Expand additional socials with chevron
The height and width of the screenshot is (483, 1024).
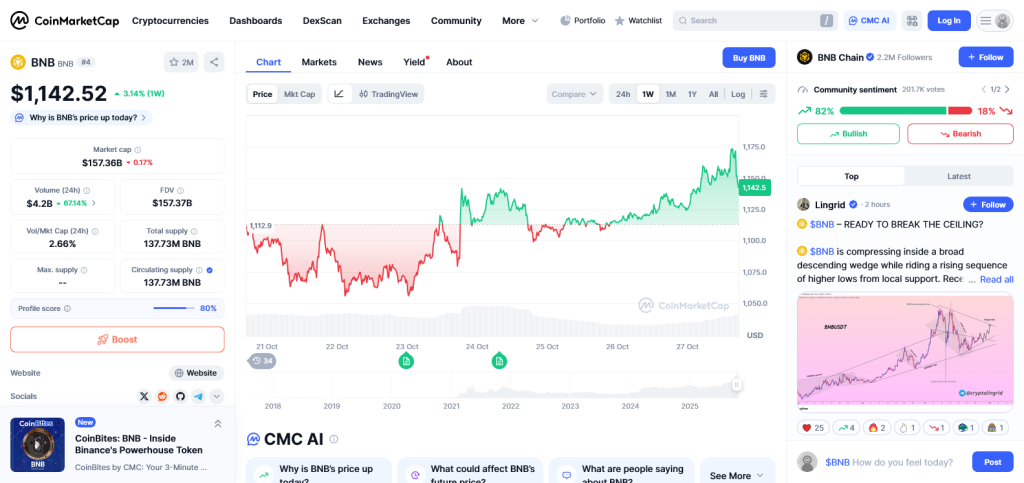click(217, 397)
